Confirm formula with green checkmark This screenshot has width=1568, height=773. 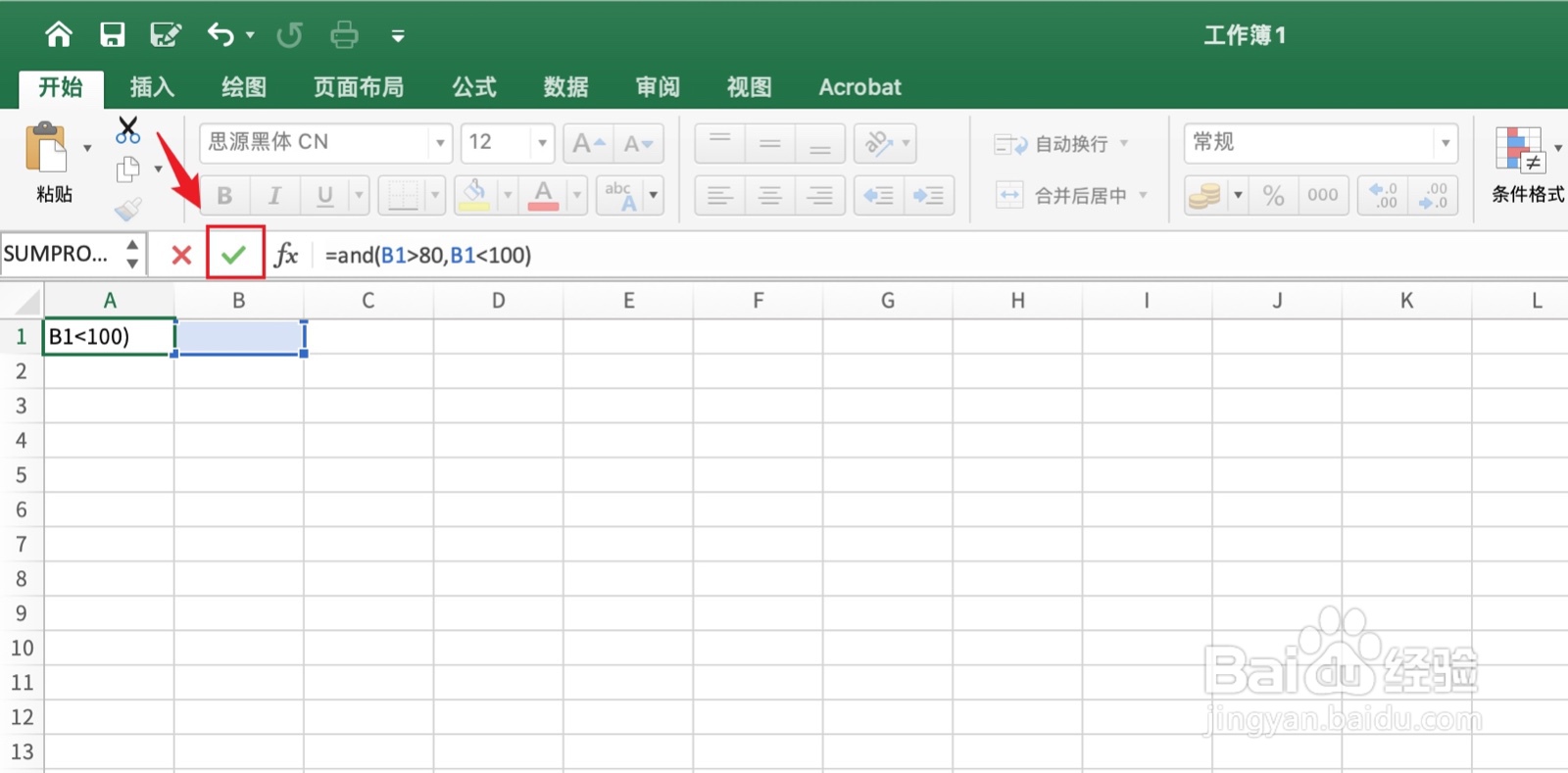coord(234,255)
